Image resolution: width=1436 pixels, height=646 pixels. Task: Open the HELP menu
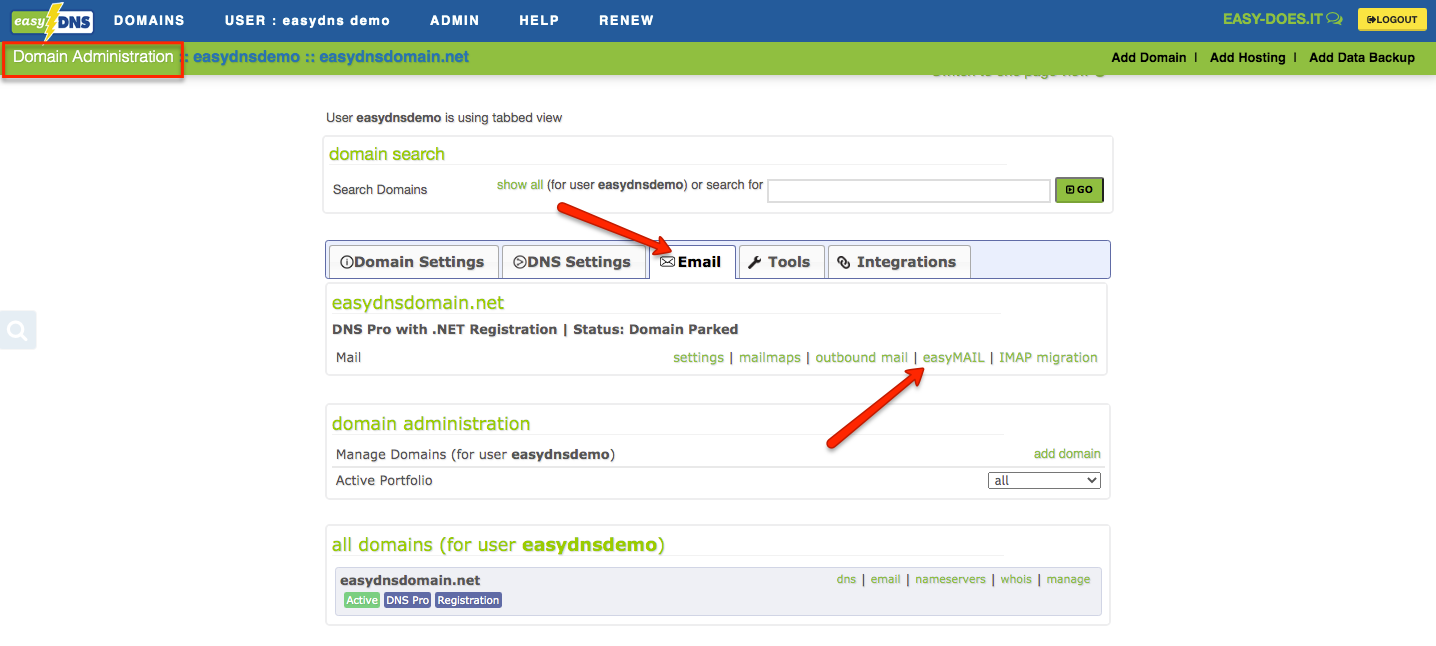[539, 19]
